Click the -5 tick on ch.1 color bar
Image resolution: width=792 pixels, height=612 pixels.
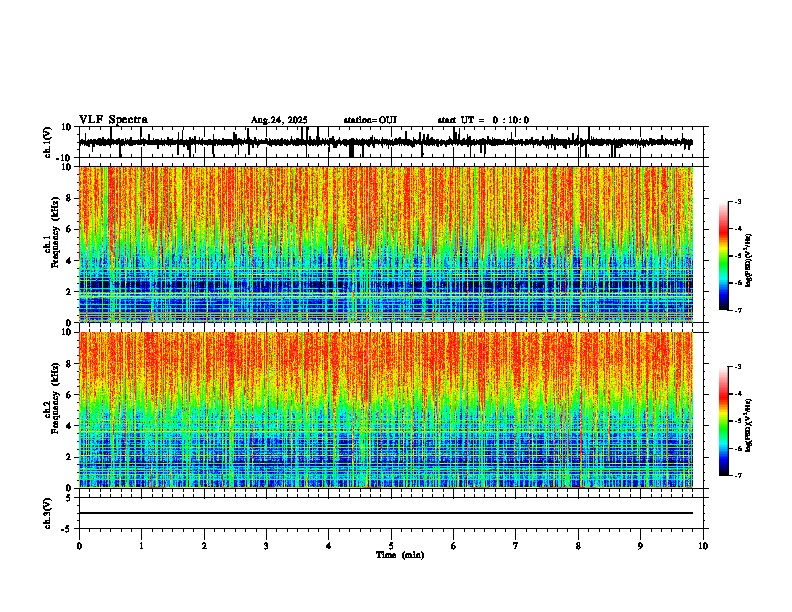coord(737,256)
